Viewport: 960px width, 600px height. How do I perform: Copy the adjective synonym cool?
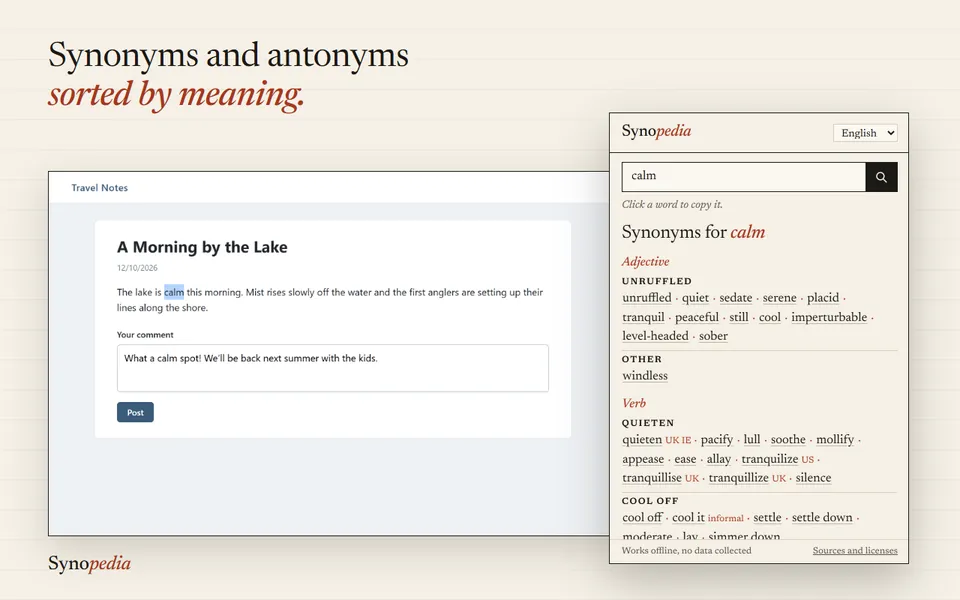770,317
